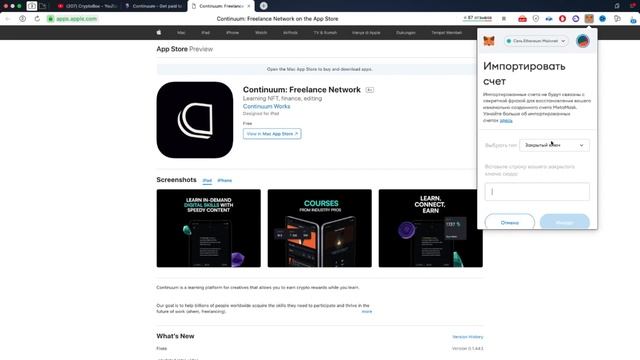Open 'Hanya di Apple' in the nav bar

[366, 33]
